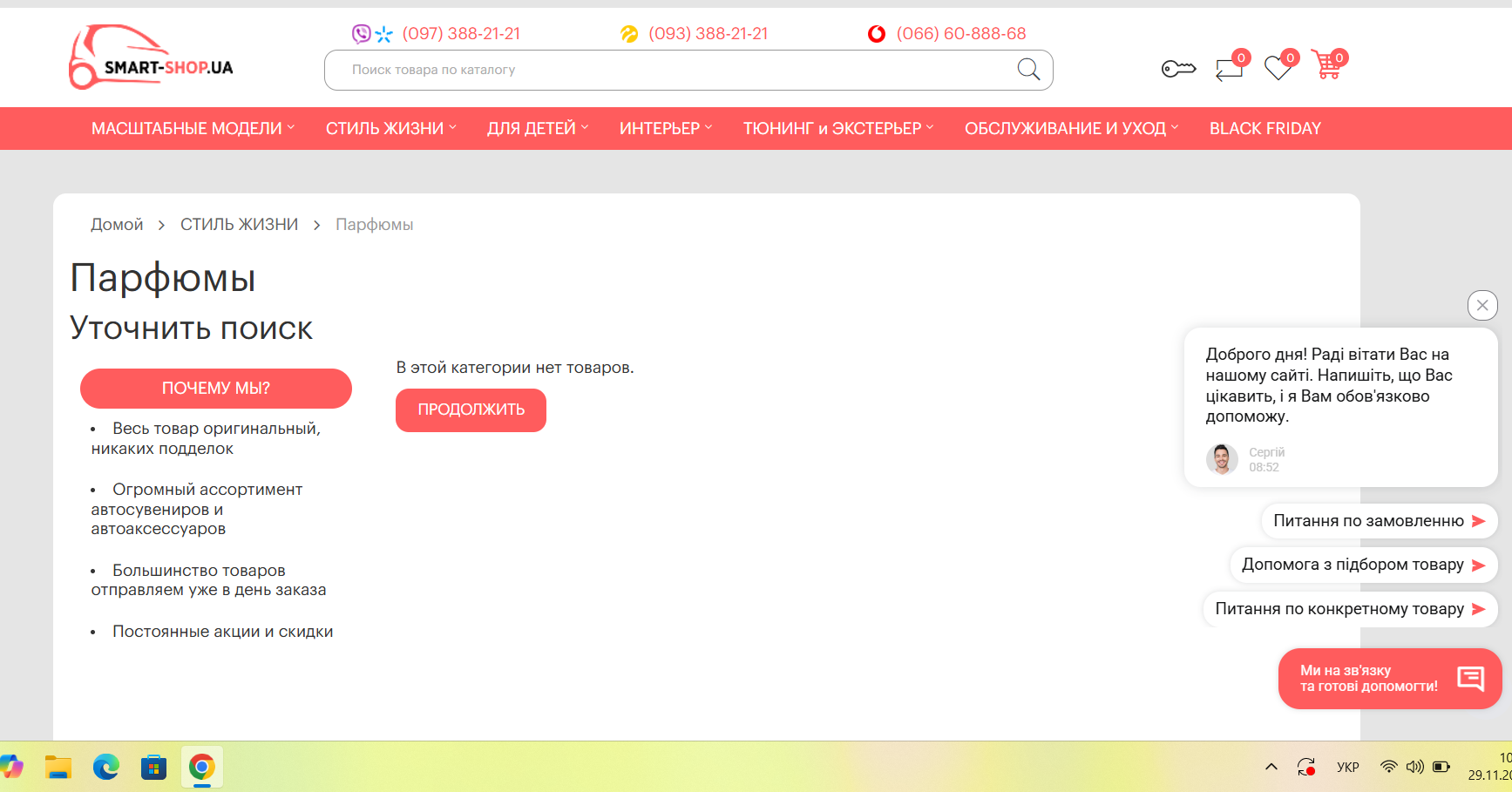Open account login via key icon
1512x792 pixels.
coord(1178,68)
